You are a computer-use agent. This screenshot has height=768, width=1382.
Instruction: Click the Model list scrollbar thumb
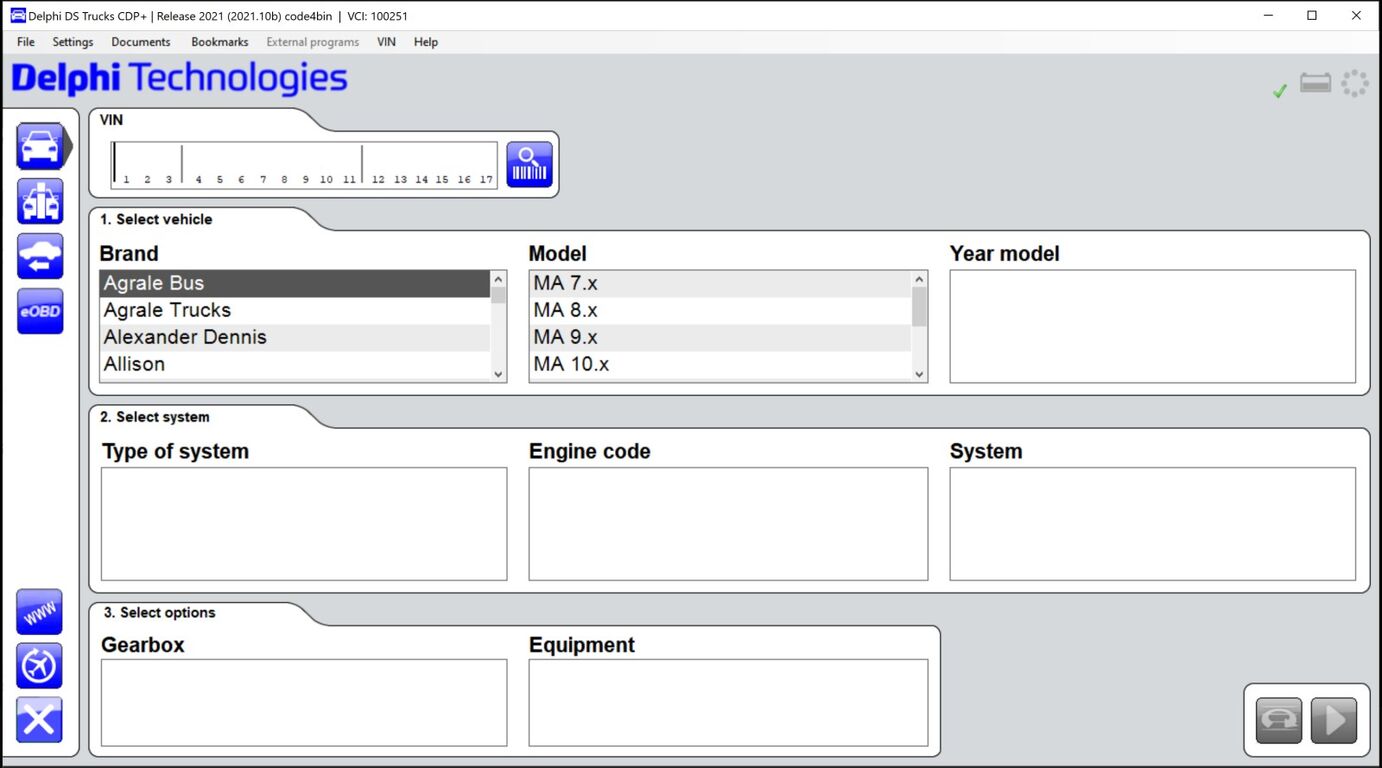(920, 307)
